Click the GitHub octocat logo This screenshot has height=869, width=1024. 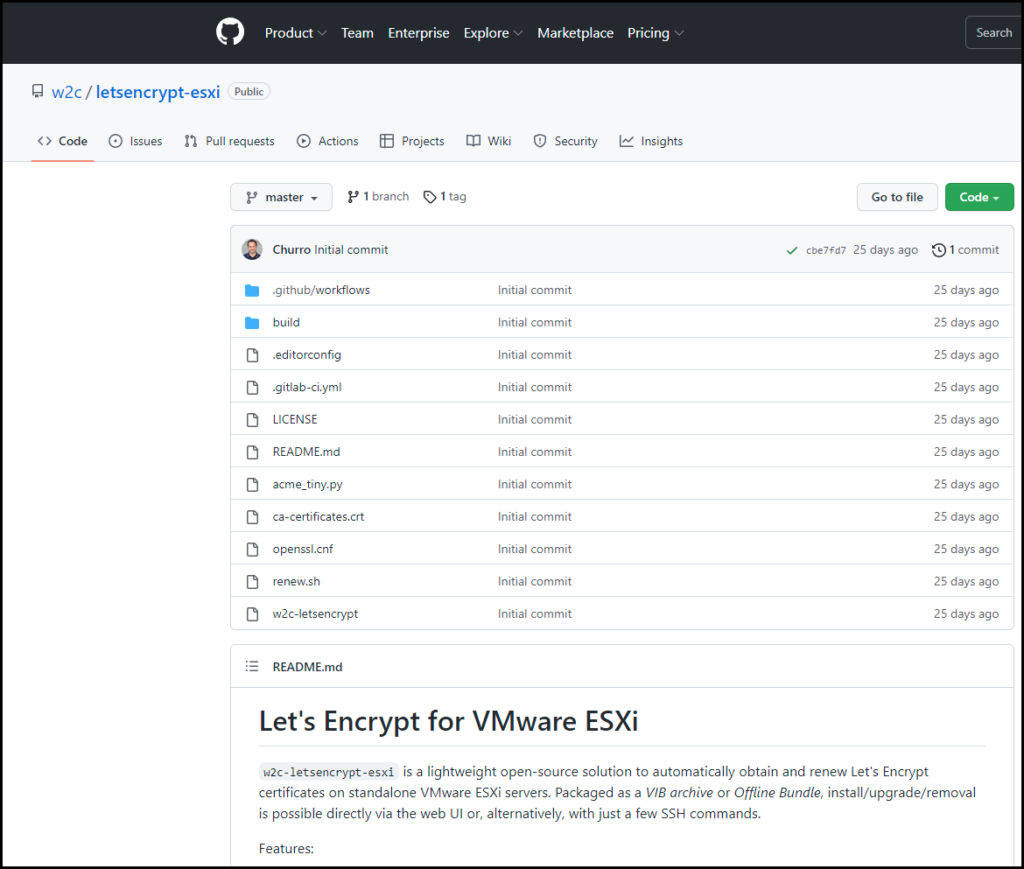[x=229, y=32]
